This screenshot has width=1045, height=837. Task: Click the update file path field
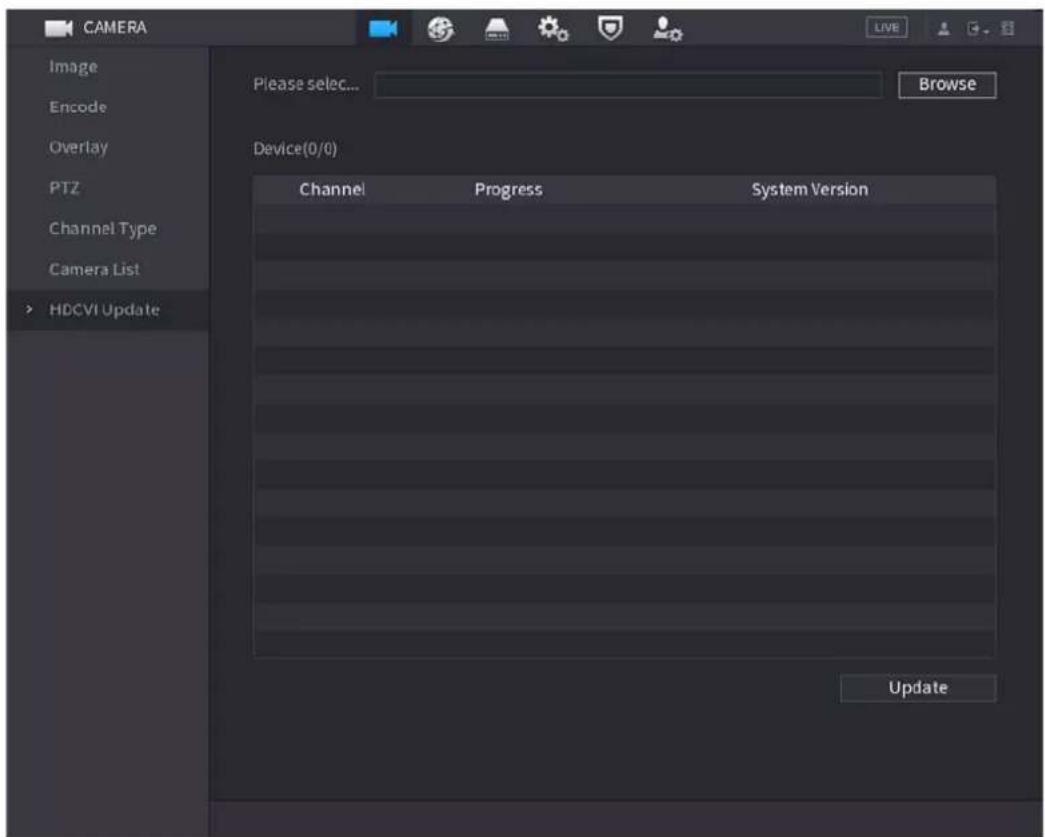(628, 85)
